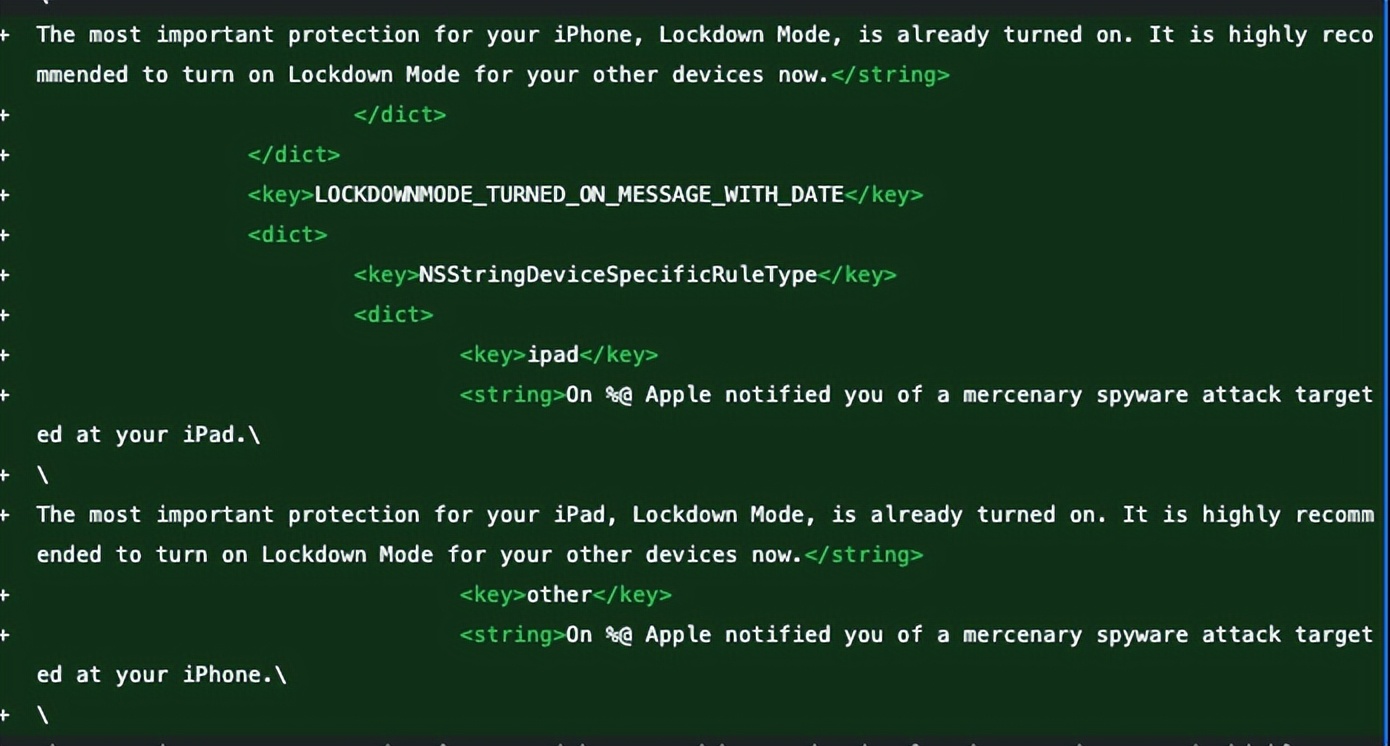Click the opening dict tag below LOCKDOWNMODE key
Image resolution: width=1390 pixels, height=746 pixels.
[x=287, y=234]
